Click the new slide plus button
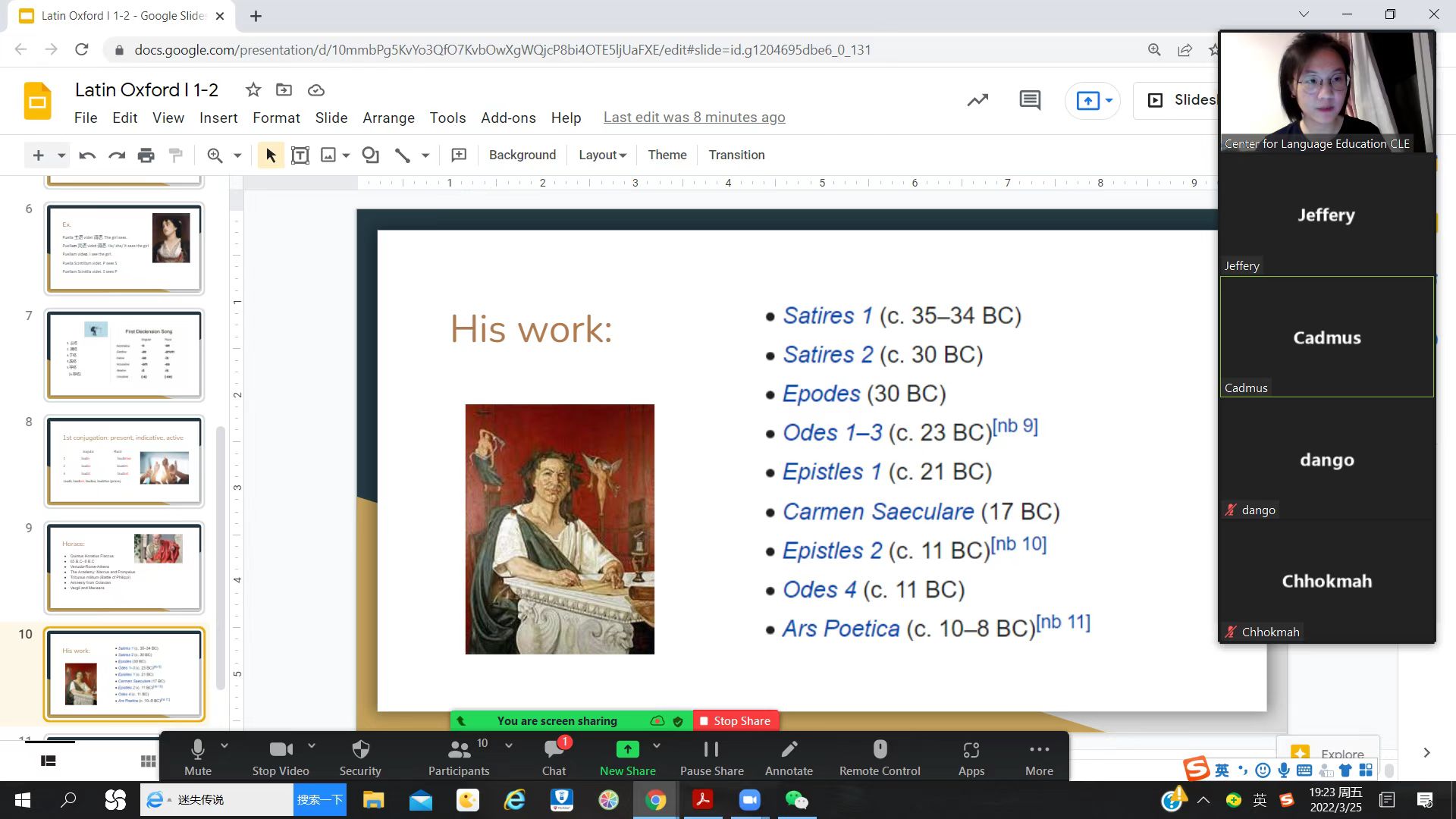 tap(38, 155)
